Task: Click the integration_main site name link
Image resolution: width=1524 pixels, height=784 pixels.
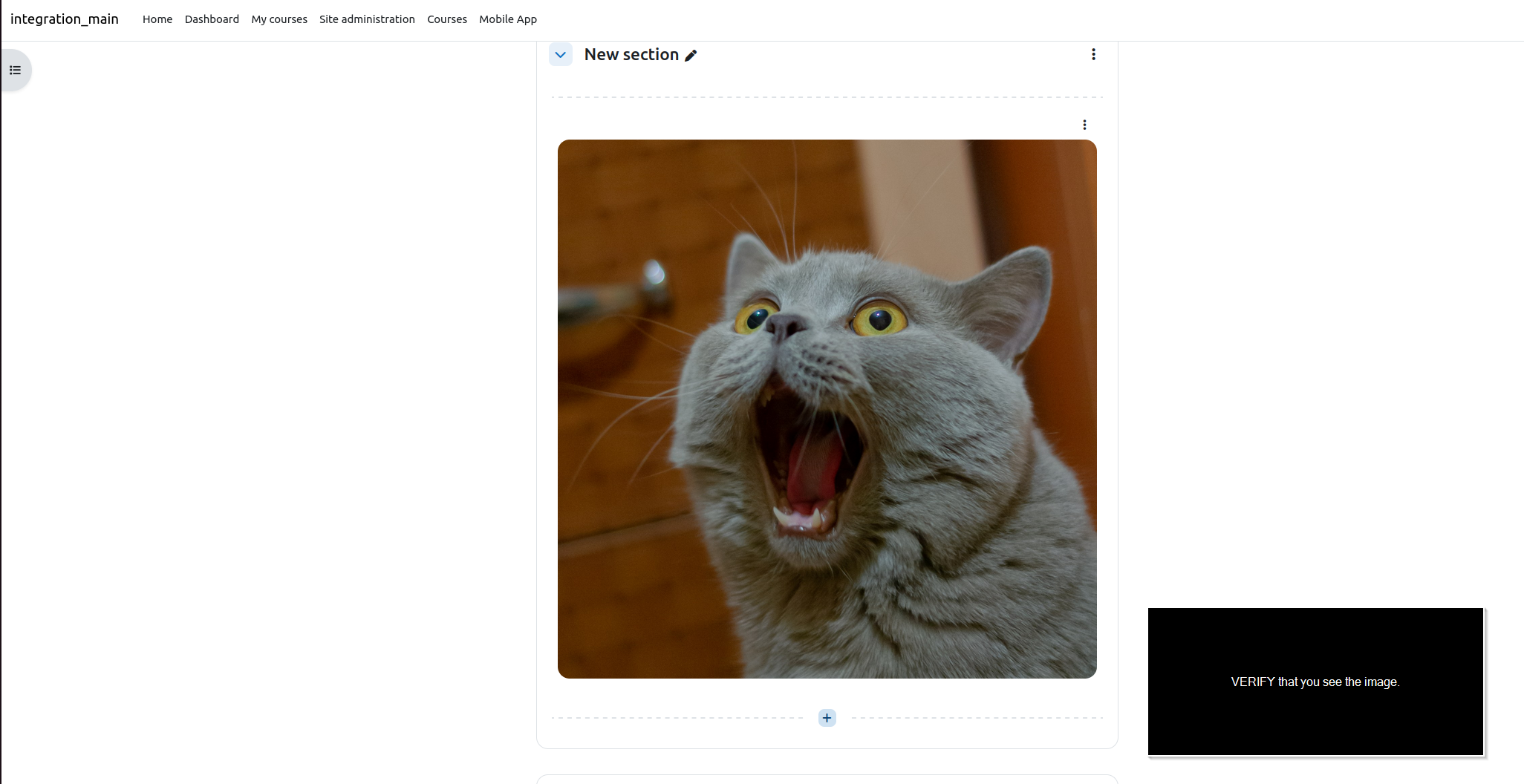Action: click(65, 19)
